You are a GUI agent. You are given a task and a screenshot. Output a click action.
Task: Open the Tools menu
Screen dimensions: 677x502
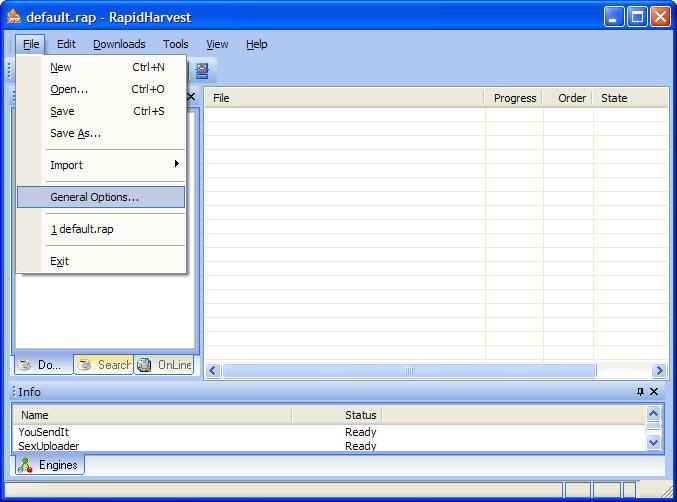[176, 44]
